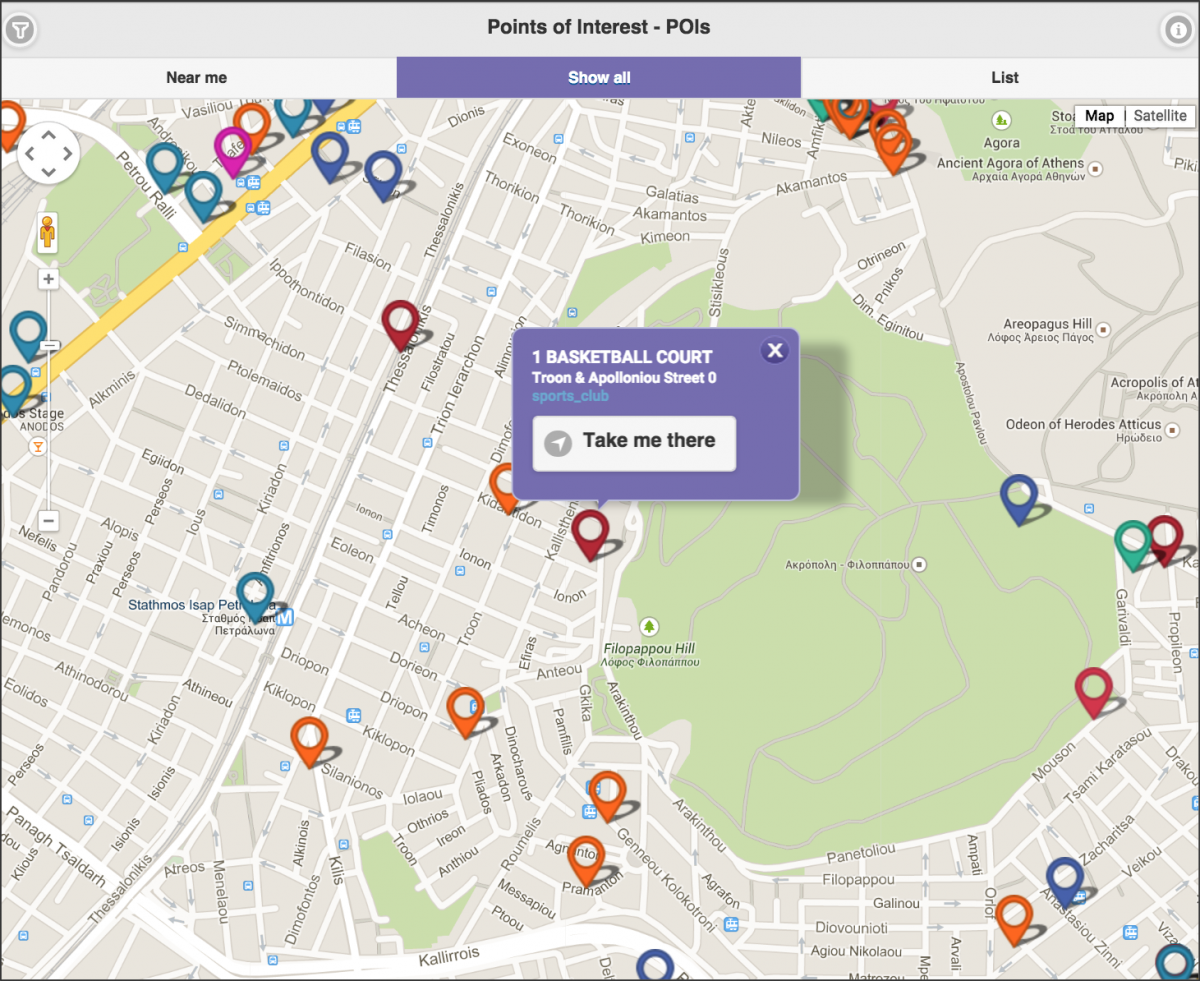Select the orange pin beside Driopon street
This screenshot has width=1200, height=981.
coord(465,711)
